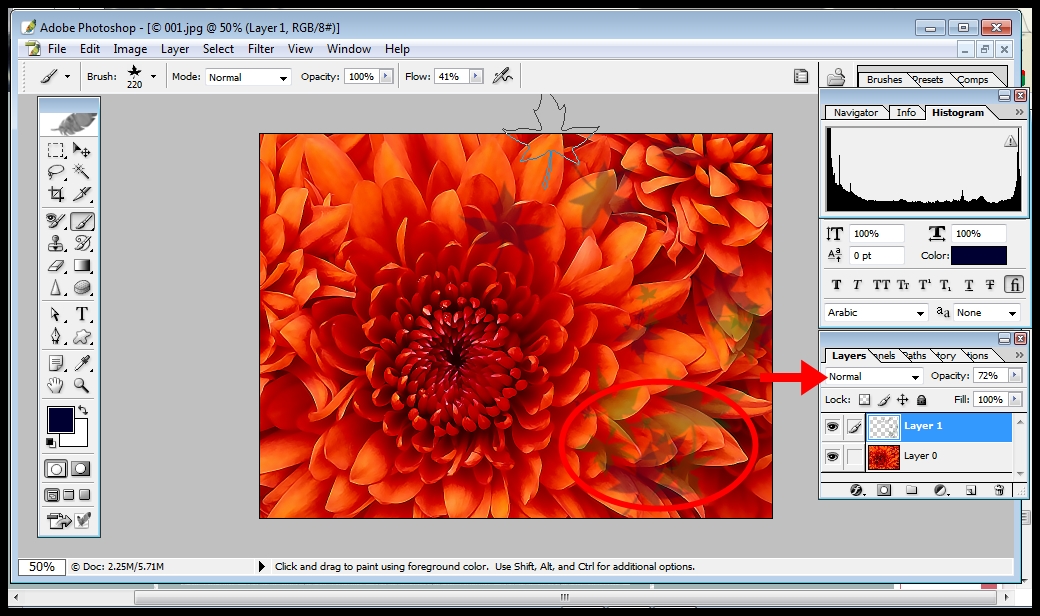Toggle lock transparent pixels checkbox

coord(865,400)
